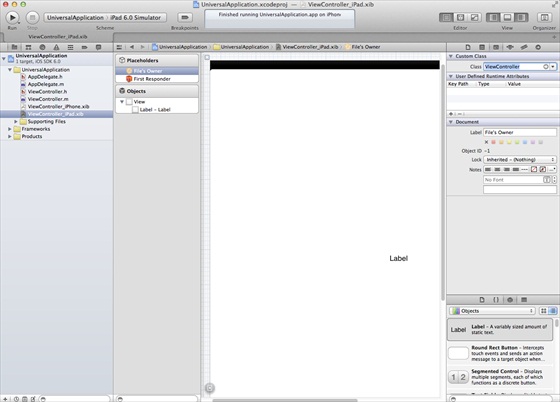Show the Search navigator
Viewport: 560px width, 402px height.
tap(42, 47)
